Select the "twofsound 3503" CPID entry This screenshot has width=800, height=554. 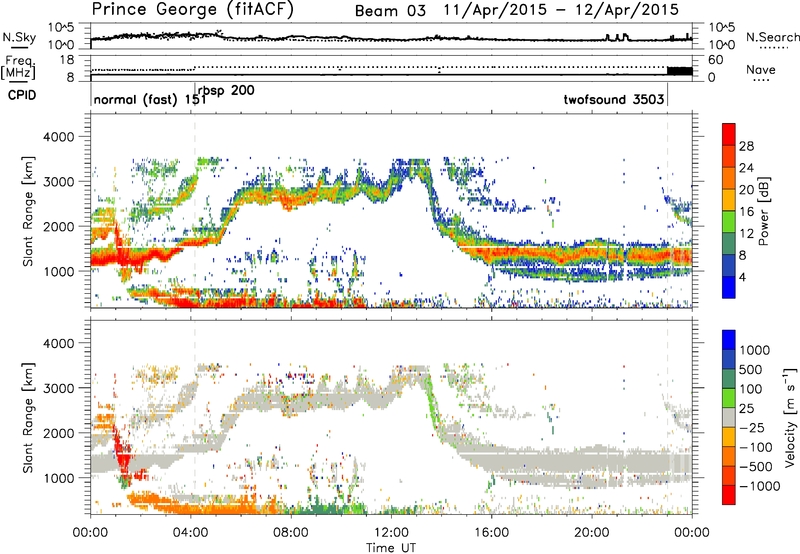tap(614, 99)
